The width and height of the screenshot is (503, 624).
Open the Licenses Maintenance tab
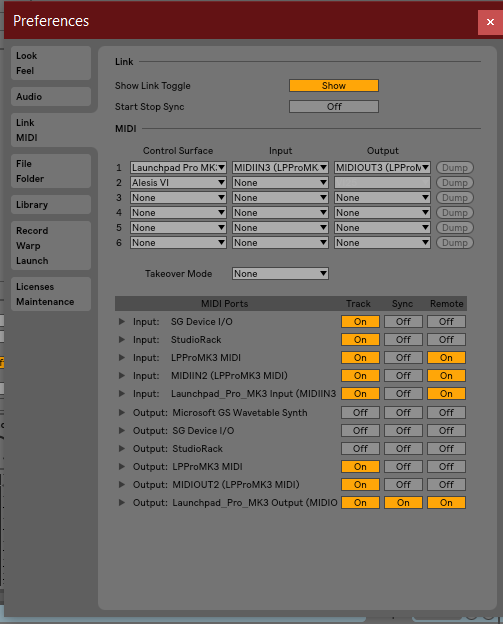pos(51,294)
